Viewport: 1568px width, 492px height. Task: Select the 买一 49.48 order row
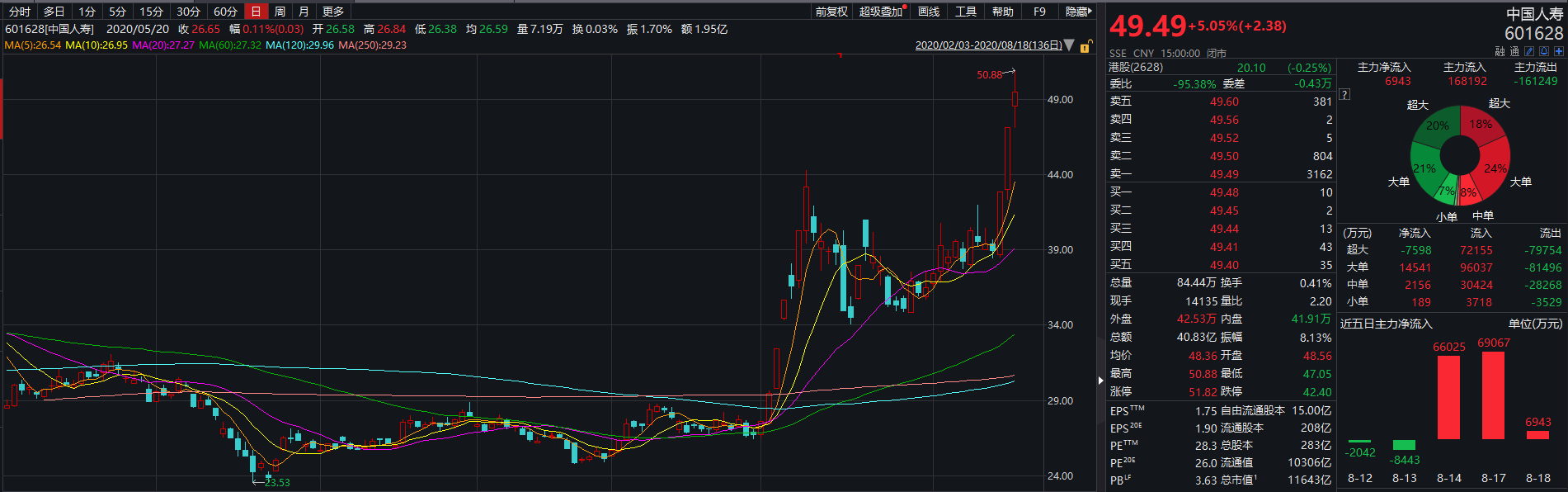(1220, 192)
